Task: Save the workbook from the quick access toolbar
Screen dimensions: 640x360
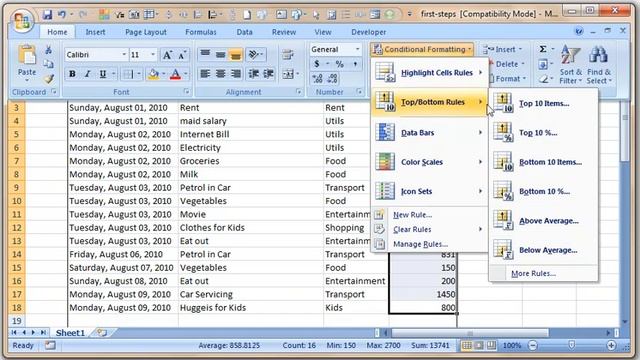Action: tap(47, 15)
